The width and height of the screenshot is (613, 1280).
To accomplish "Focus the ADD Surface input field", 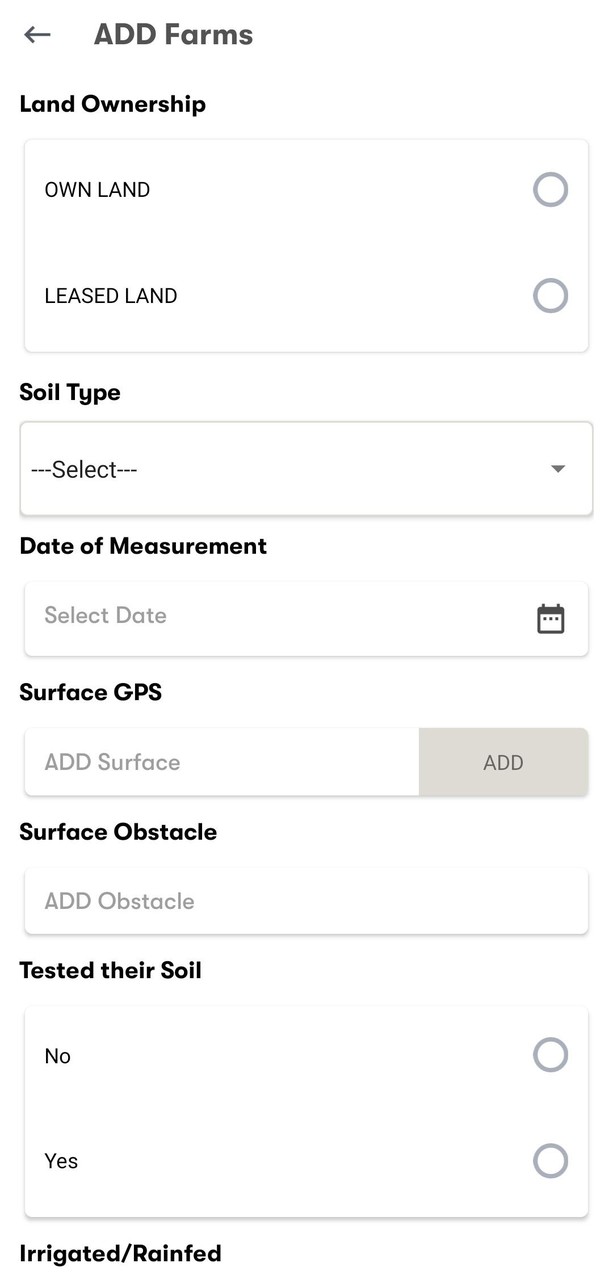I will [220, 762].
